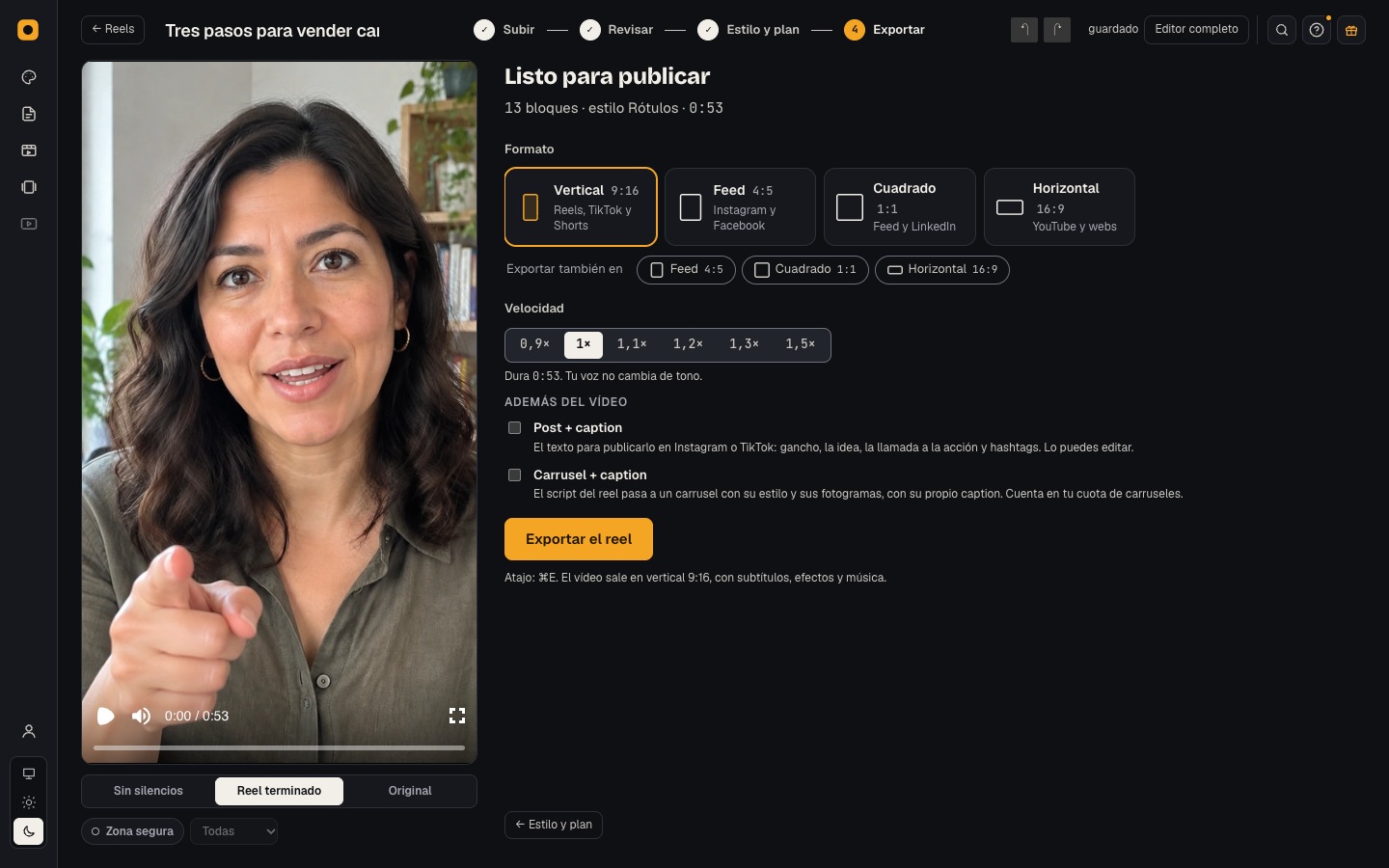Set speed to 1,5×
1389x868 pixels.
click(x=801, y=344)
